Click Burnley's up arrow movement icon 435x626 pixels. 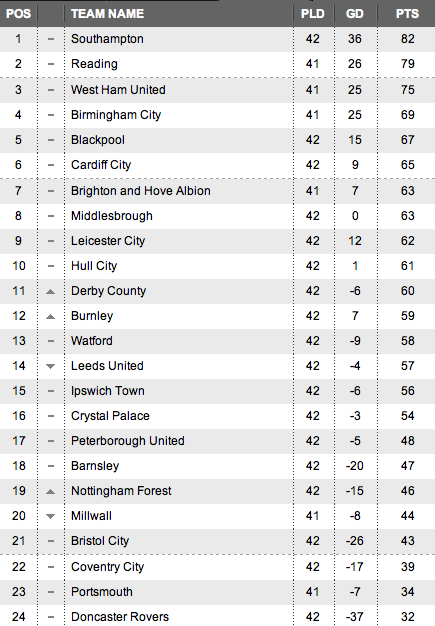coord(50,317)
